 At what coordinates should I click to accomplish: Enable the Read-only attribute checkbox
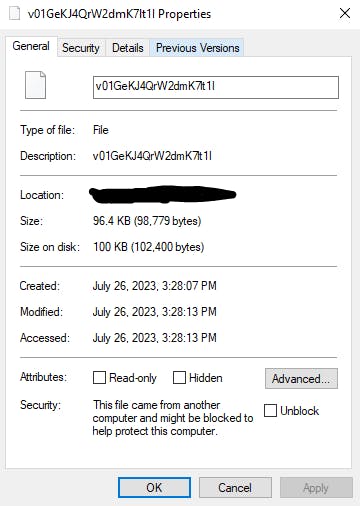coord(99,378)
